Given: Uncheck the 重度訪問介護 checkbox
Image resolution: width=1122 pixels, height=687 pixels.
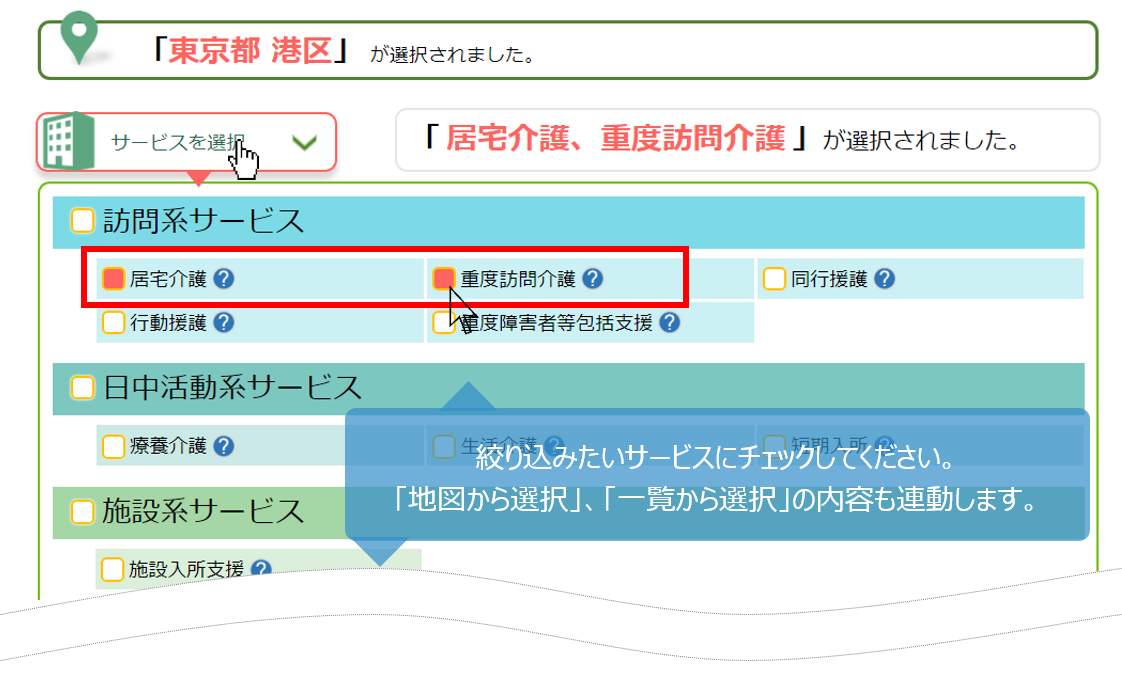Looking at the screenshot, I should pos(444,278).
